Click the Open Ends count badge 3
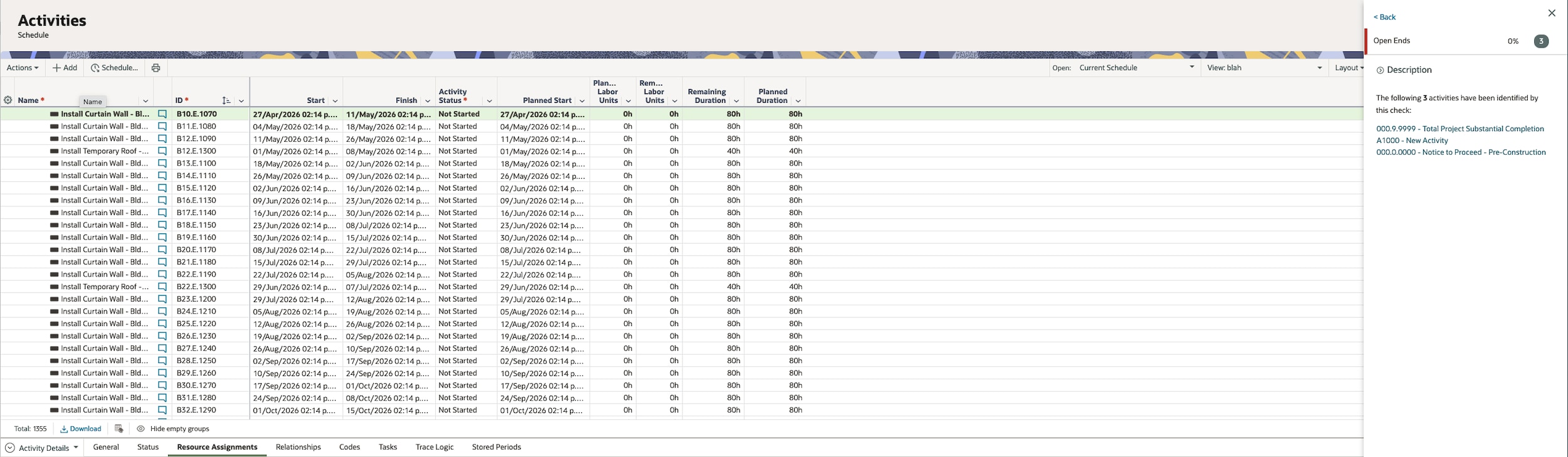 [x=1541, y=41]
